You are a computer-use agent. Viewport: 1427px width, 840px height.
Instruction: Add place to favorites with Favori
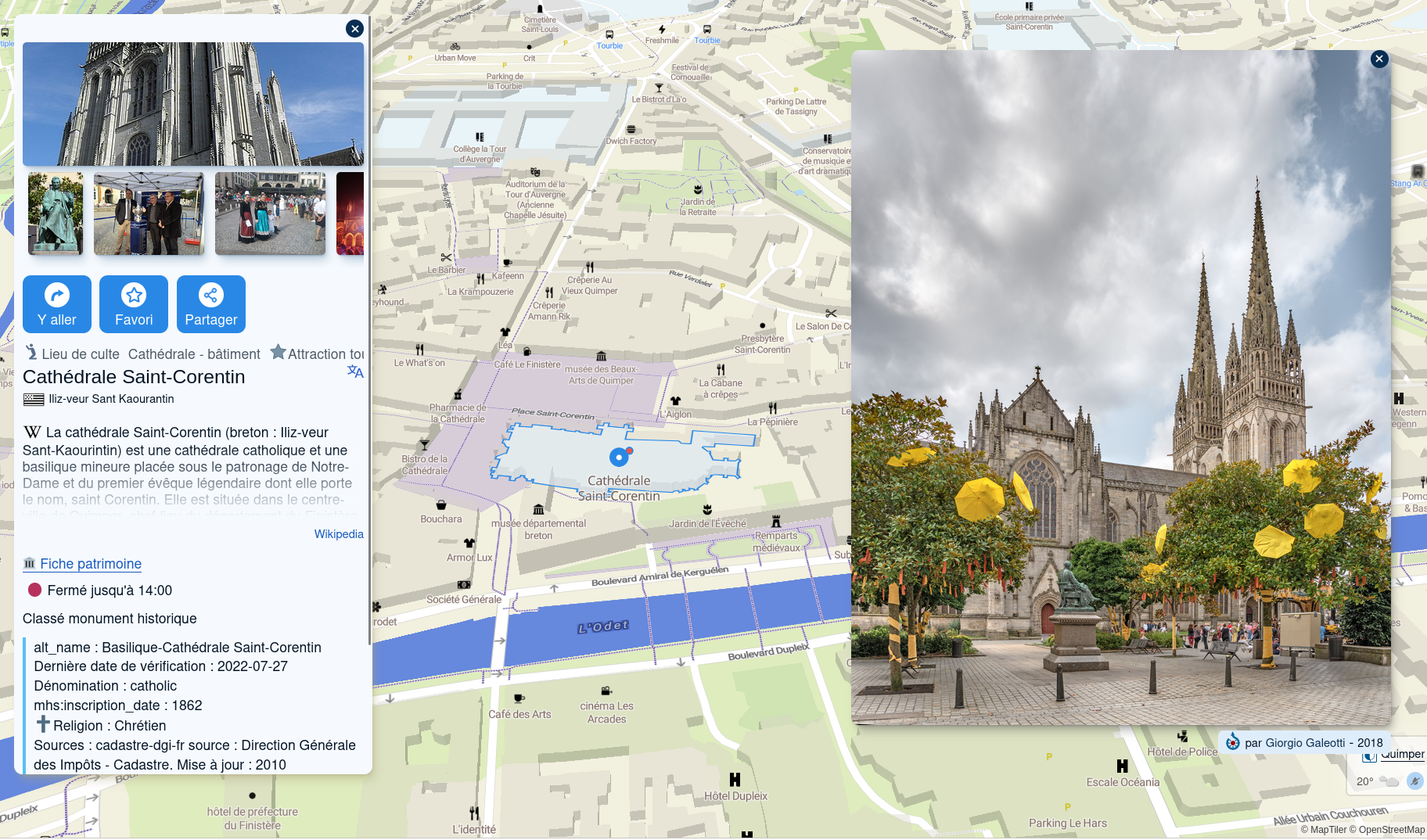[x=134, y=304]
